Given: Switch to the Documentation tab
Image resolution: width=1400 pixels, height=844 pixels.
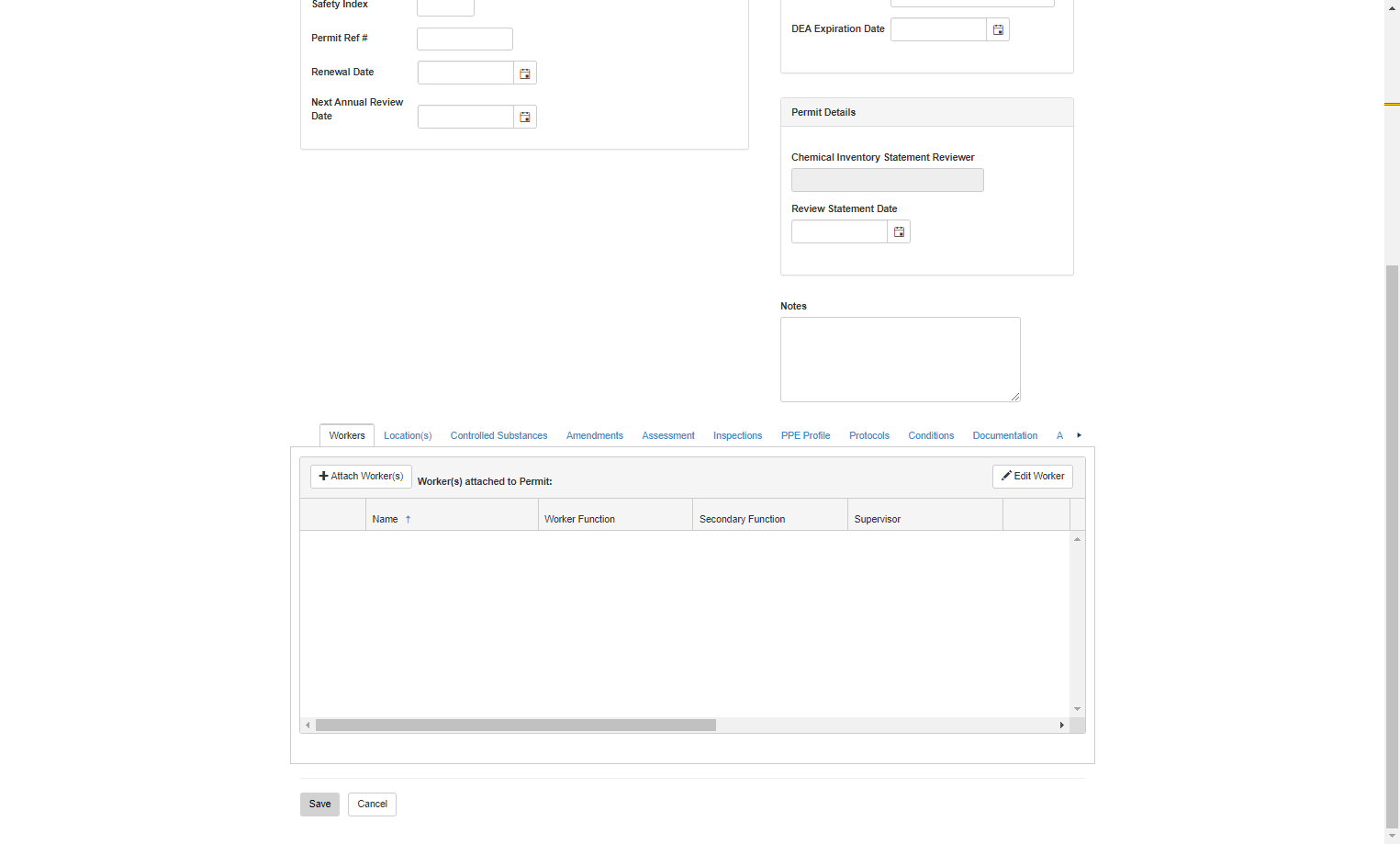Looking at the screenshot, I should pos(1005,435).
